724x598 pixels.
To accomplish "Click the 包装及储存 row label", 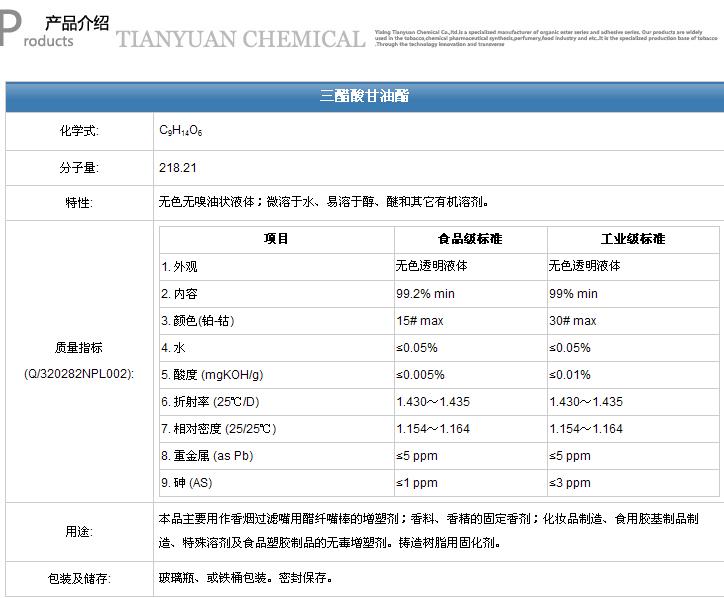I will pos(79,578).
